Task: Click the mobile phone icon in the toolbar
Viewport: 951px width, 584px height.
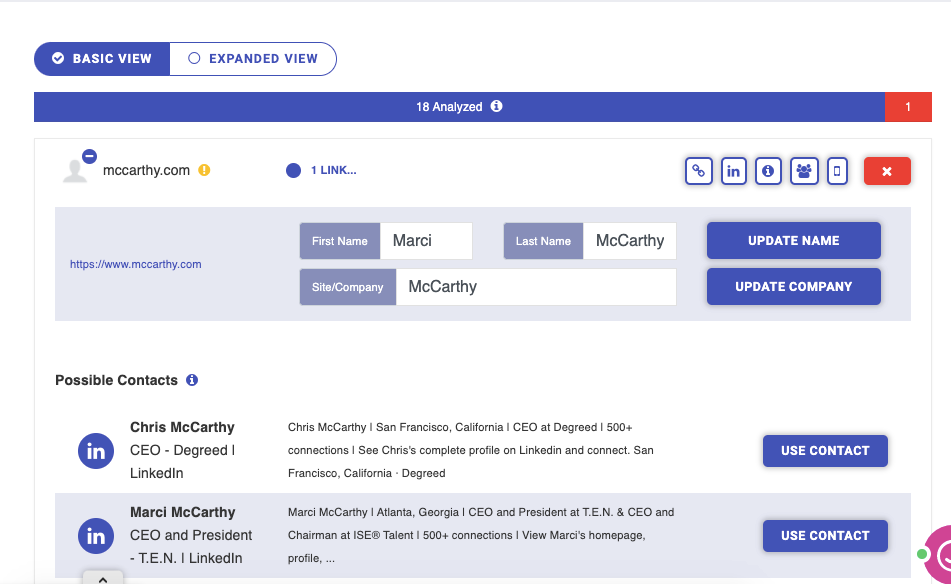Action: pos(837,170)
